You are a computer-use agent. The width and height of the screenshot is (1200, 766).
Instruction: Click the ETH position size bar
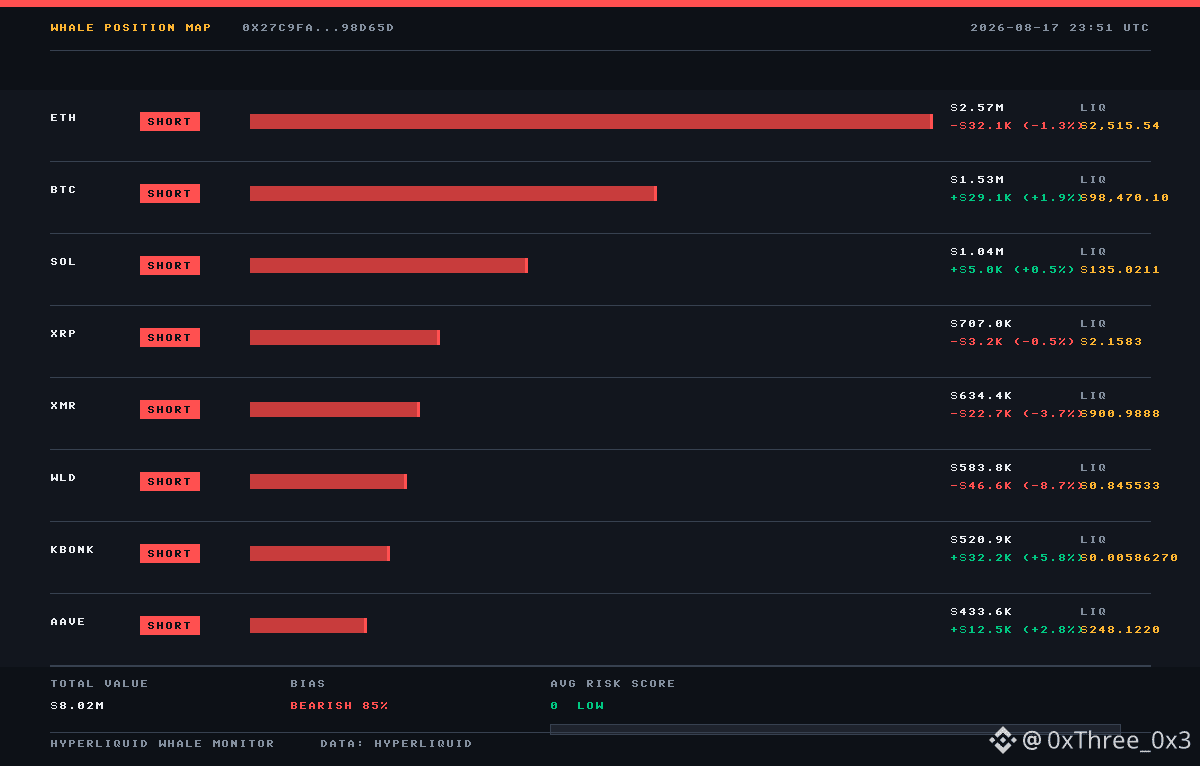click(591, 122)
